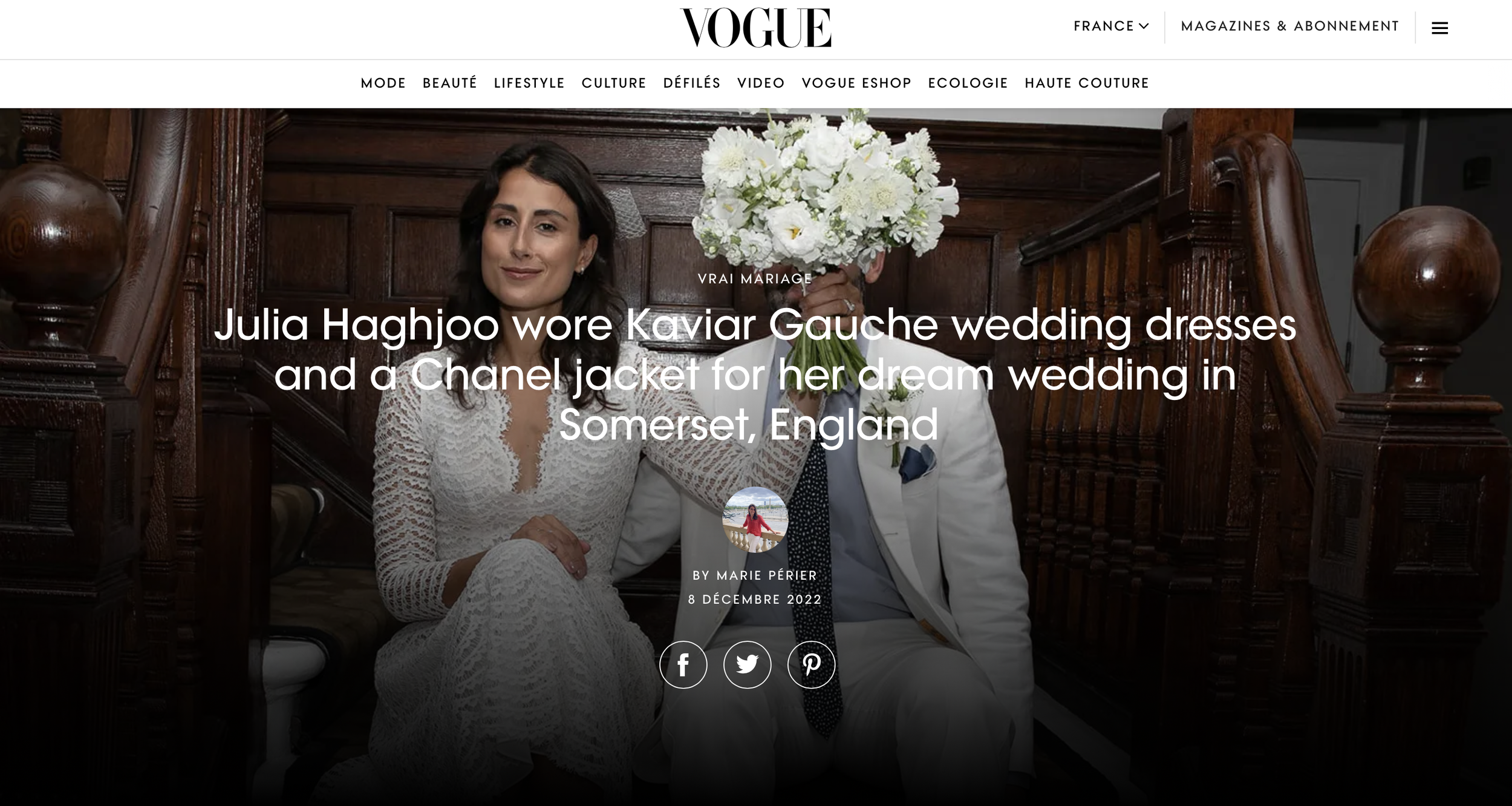Open the hamburger menu icon
Image resolution: width=1512 pixels, height=806 pixels.
(1439, 28)
